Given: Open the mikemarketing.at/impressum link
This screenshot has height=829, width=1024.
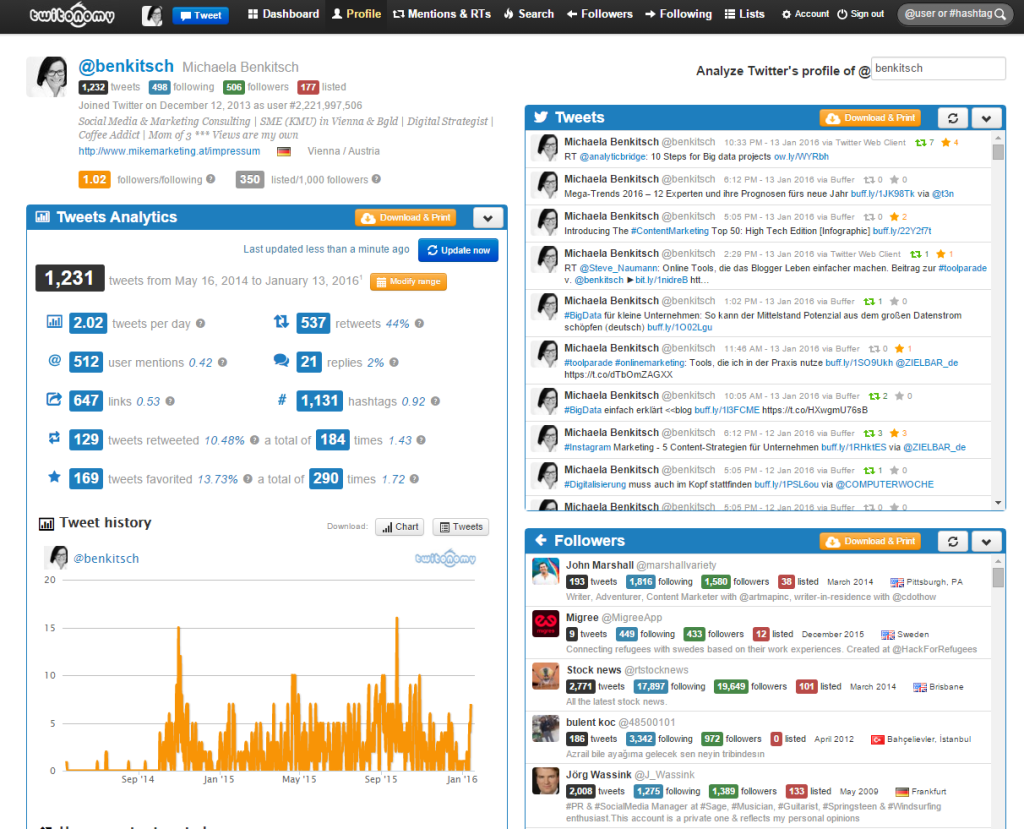Looking at the screenshot, I should 169,151.
